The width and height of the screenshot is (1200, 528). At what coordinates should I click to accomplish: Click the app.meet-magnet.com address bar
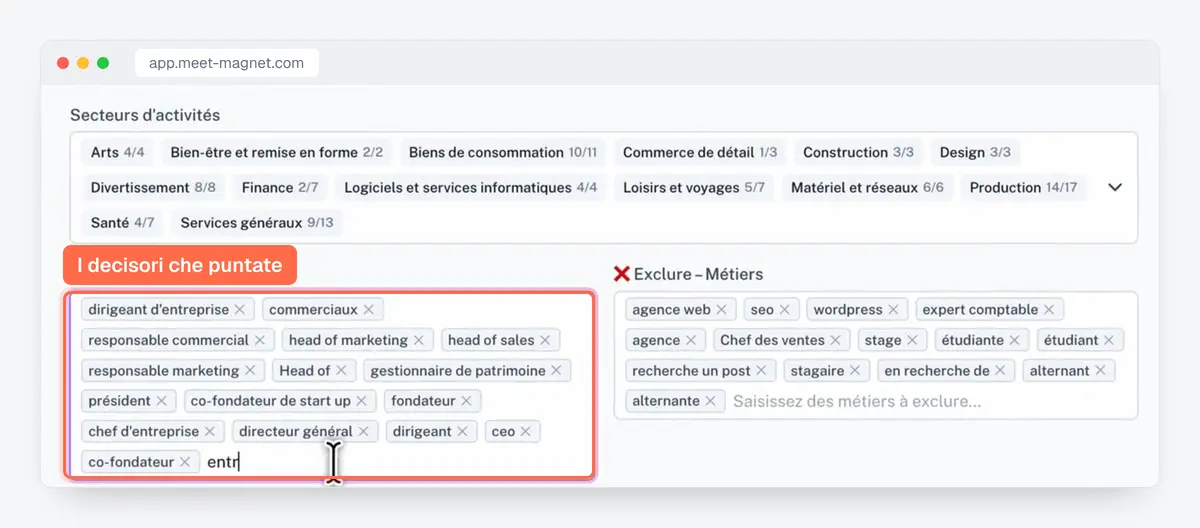227,63
